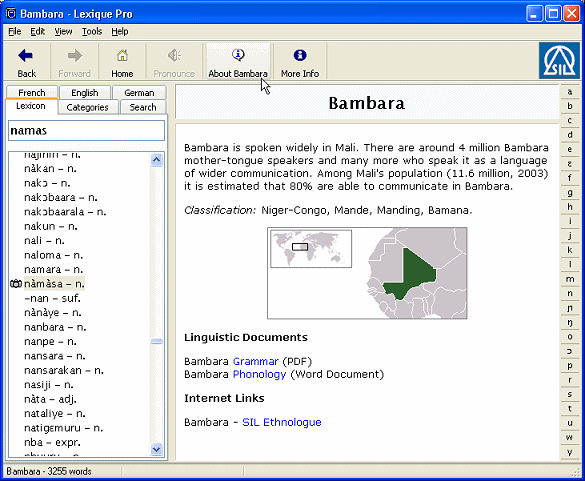
Task: Select the Categories tab
Action: 87,107
